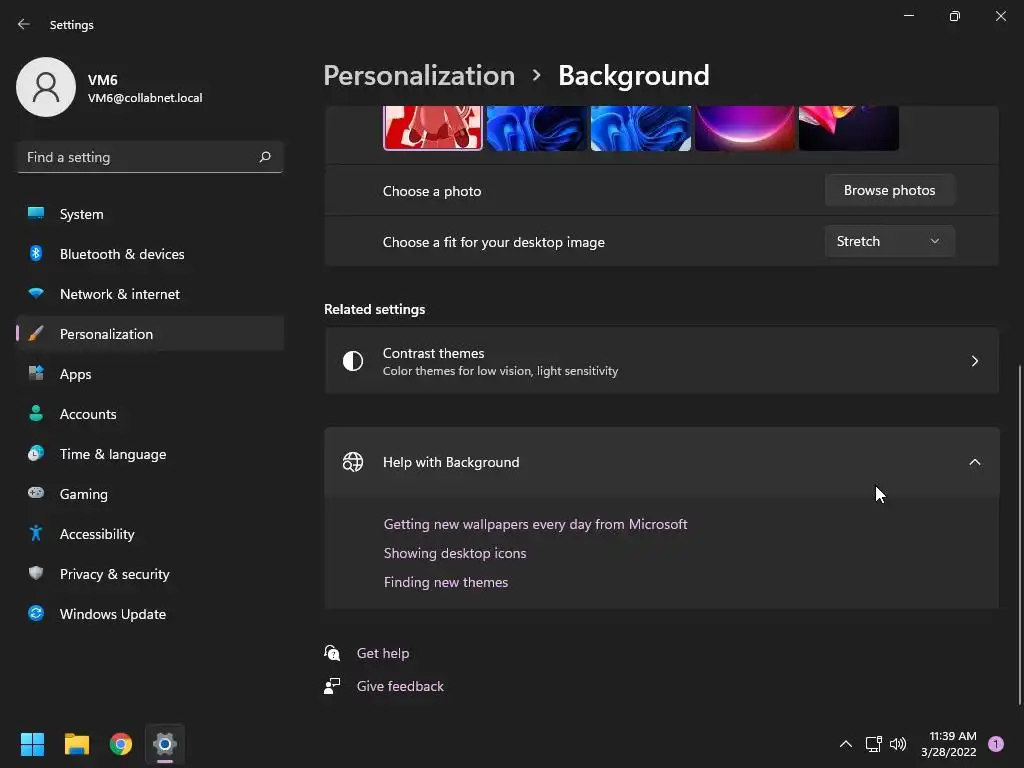
Task: Select System in the sidebar
Action: point(81,214)
